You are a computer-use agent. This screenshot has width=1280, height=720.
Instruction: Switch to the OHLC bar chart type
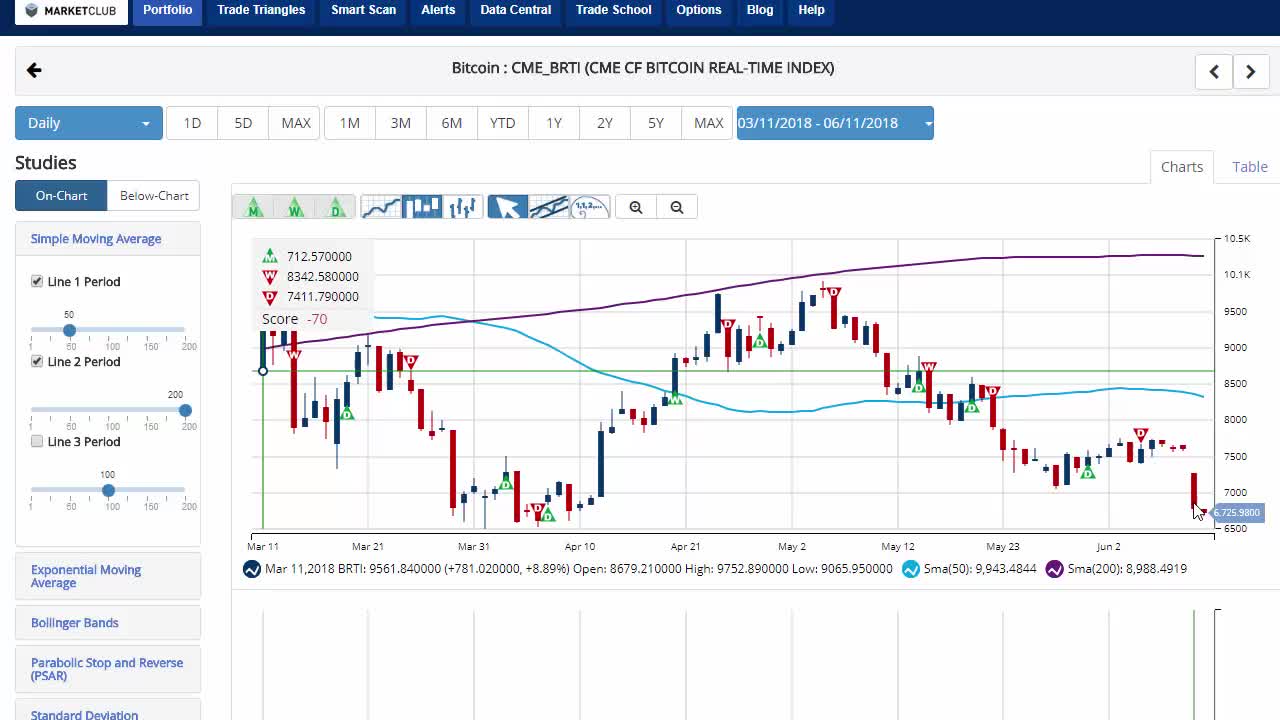(x=463, y=207)
